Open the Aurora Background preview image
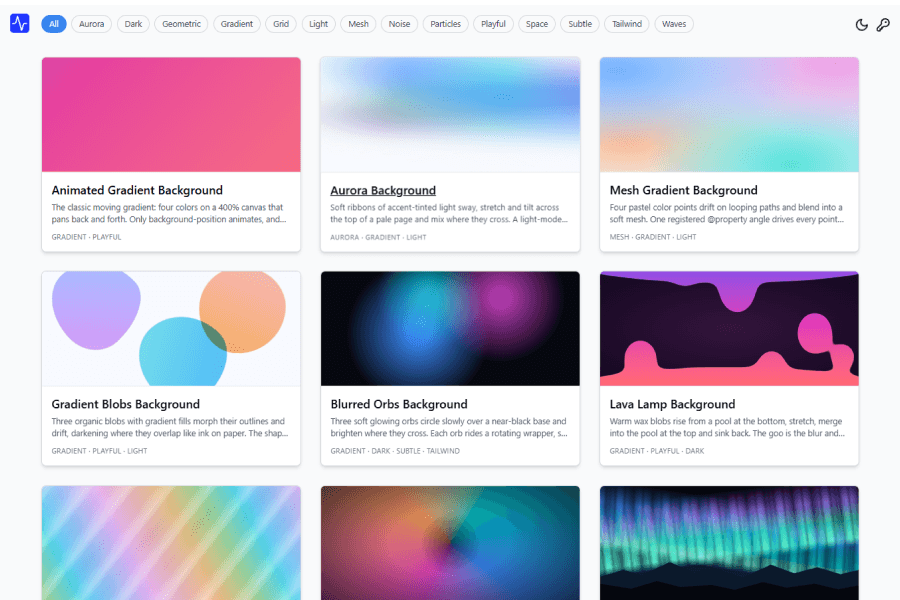The image size is (900, 600). tap(450, 114)
